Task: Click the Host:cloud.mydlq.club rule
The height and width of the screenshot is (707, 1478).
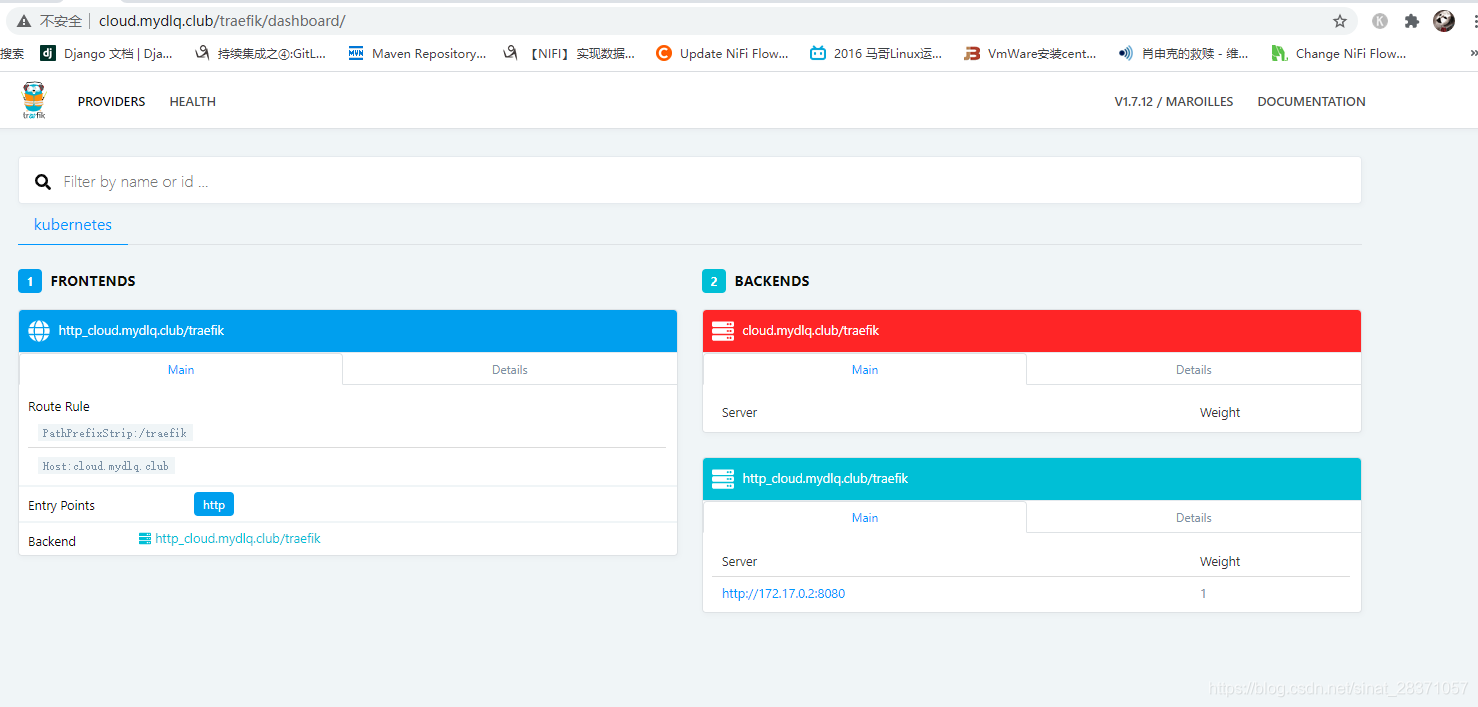Action: coord(106,466)
